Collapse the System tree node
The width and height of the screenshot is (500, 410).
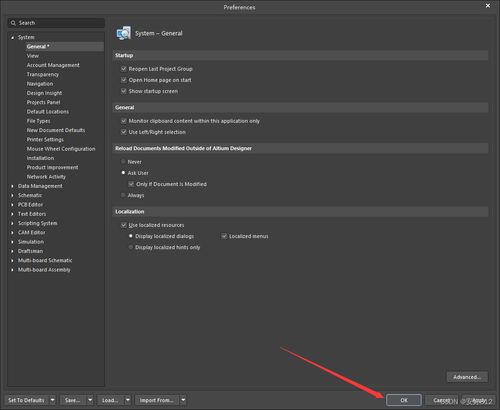tap(12, 37)
